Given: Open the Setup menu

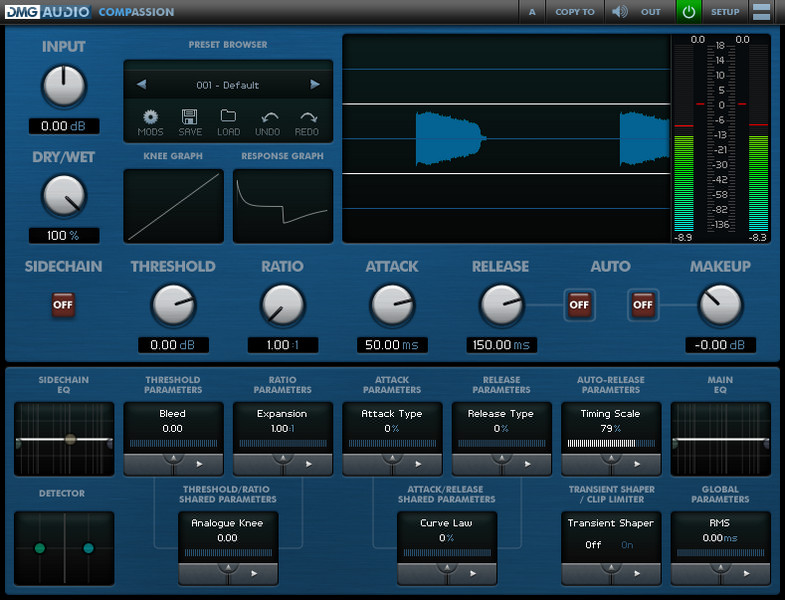Looking at the screenshot, I should pos(725,12).
